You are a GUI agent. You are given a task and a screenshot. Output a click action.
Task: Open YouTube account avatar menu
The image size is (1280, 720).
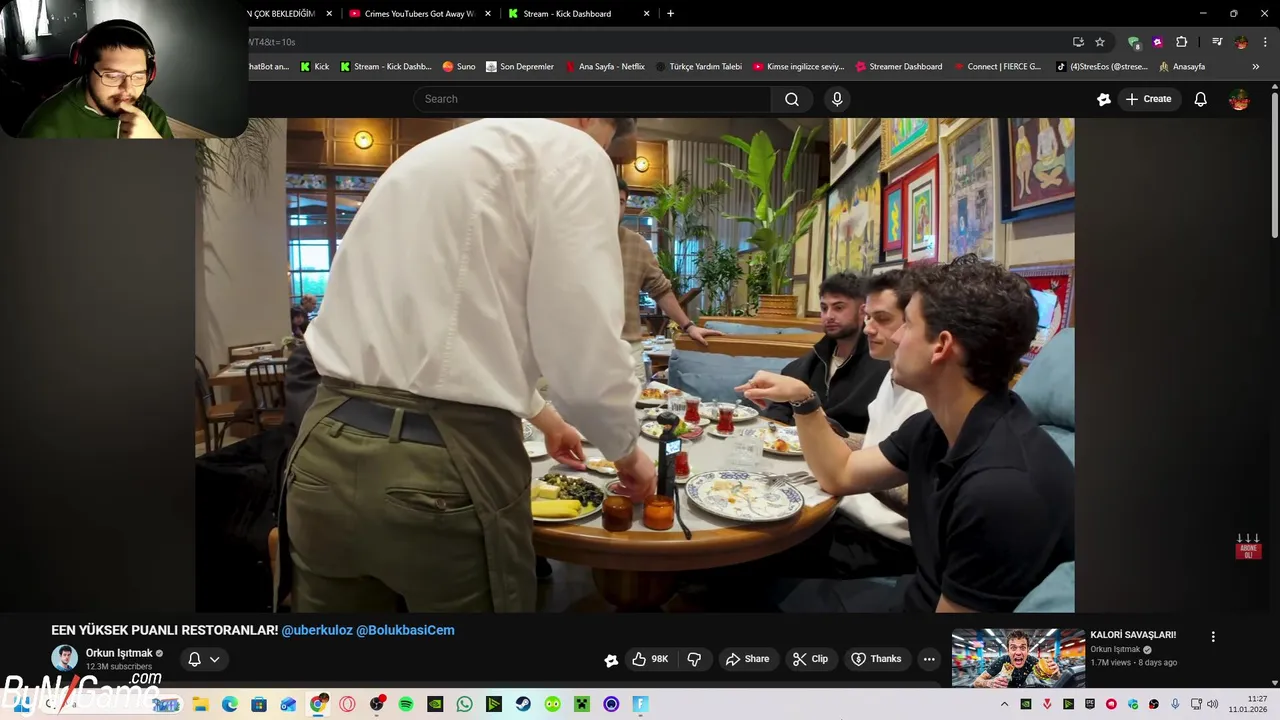point(1239,99)
